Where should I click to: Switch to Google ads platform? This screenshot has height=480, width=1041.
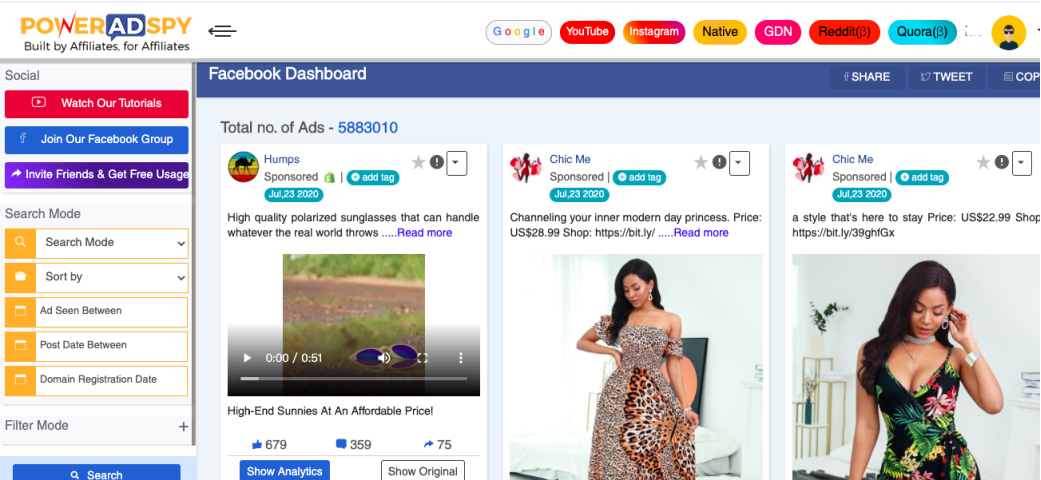tap(519, 32)
